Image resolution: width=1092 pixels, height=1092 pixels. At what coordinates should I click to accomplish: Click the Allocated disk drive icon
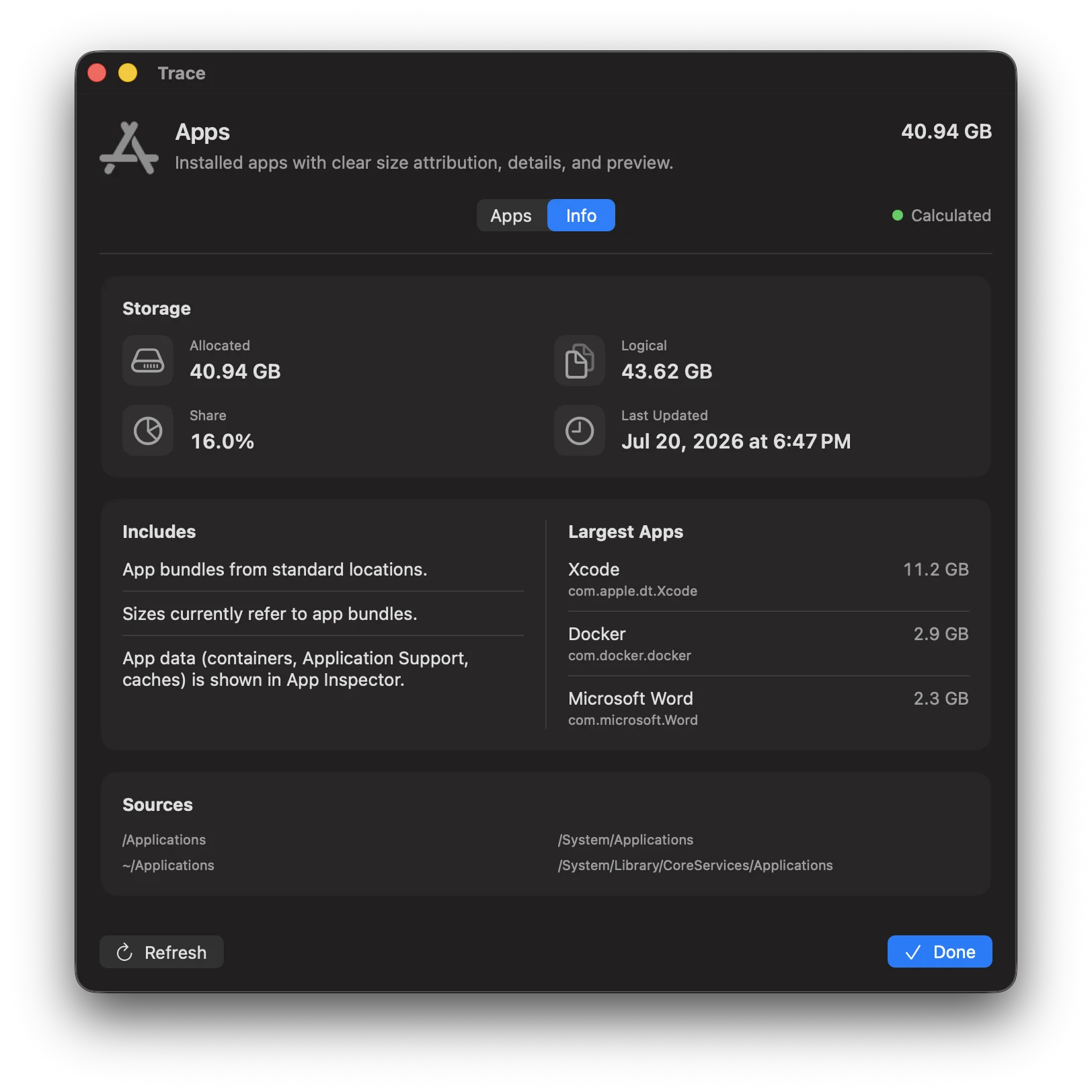(148, 360)
